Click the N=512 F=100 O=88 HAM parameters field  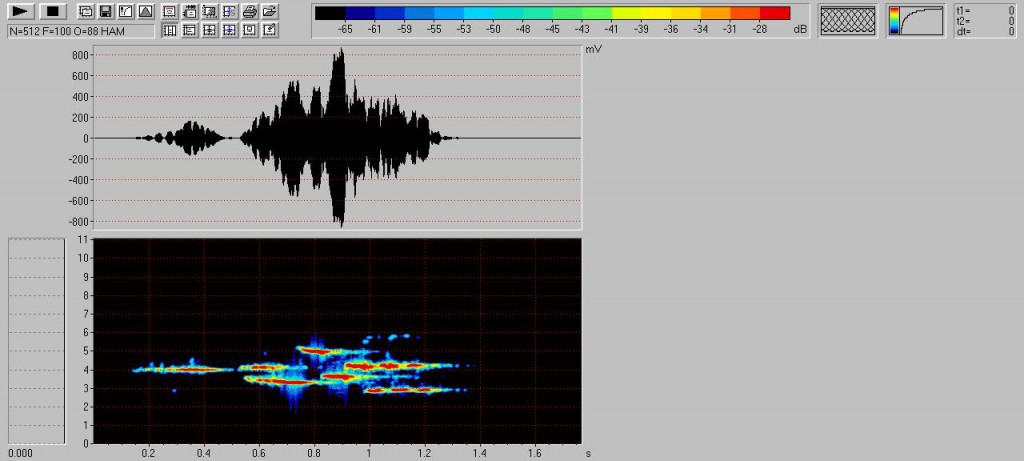(80, 31)
